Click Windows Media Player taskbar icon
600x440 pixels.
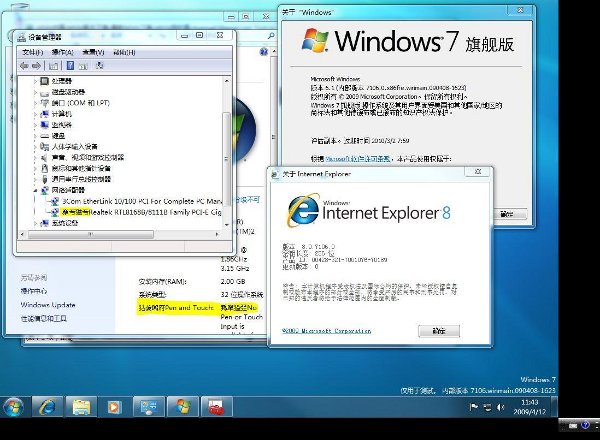[114, 406]
